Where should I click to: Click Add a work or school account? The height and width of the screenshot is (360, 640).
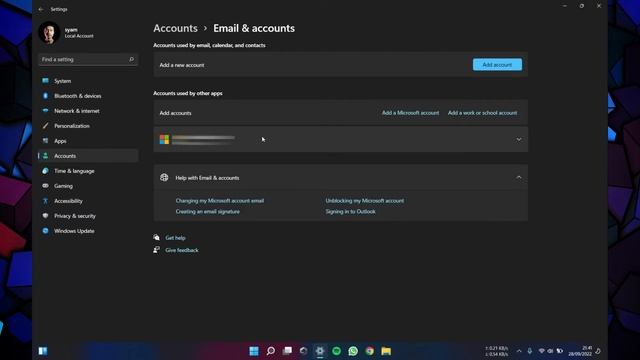pyautogui.click(x=482, y=113)
